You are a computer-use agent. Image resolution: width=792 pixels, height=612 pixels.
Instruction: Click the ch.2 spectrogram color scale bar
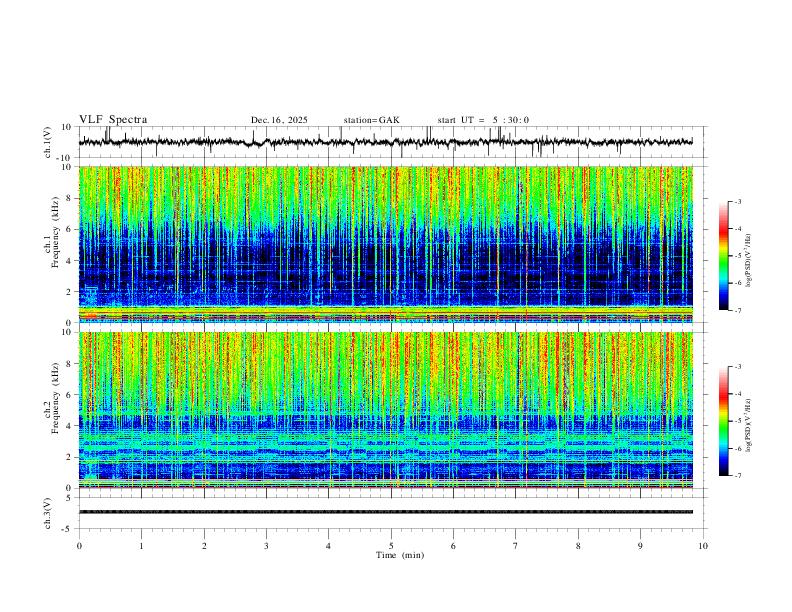pos(724,421)
